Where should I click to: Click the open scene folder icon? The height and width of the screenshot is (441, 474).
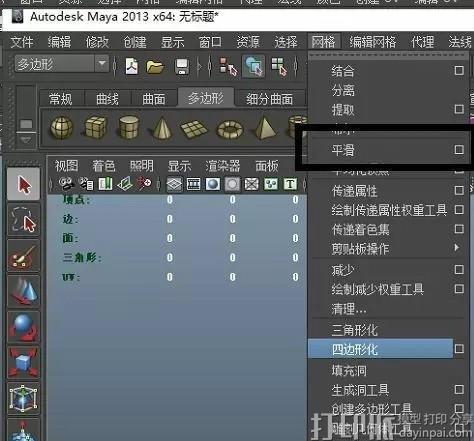[x=155, y=66]
